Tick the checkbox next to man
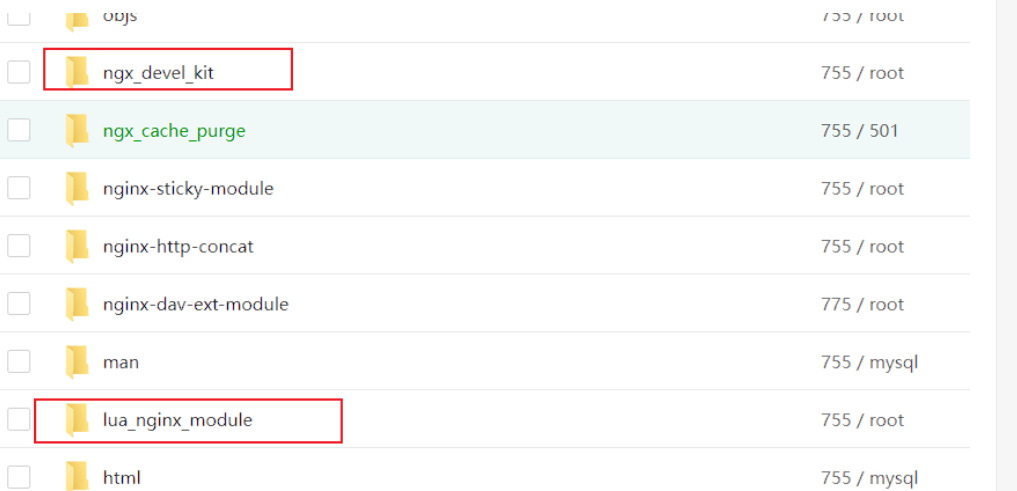Viewport: 1017px width, 491px height. 19,362
